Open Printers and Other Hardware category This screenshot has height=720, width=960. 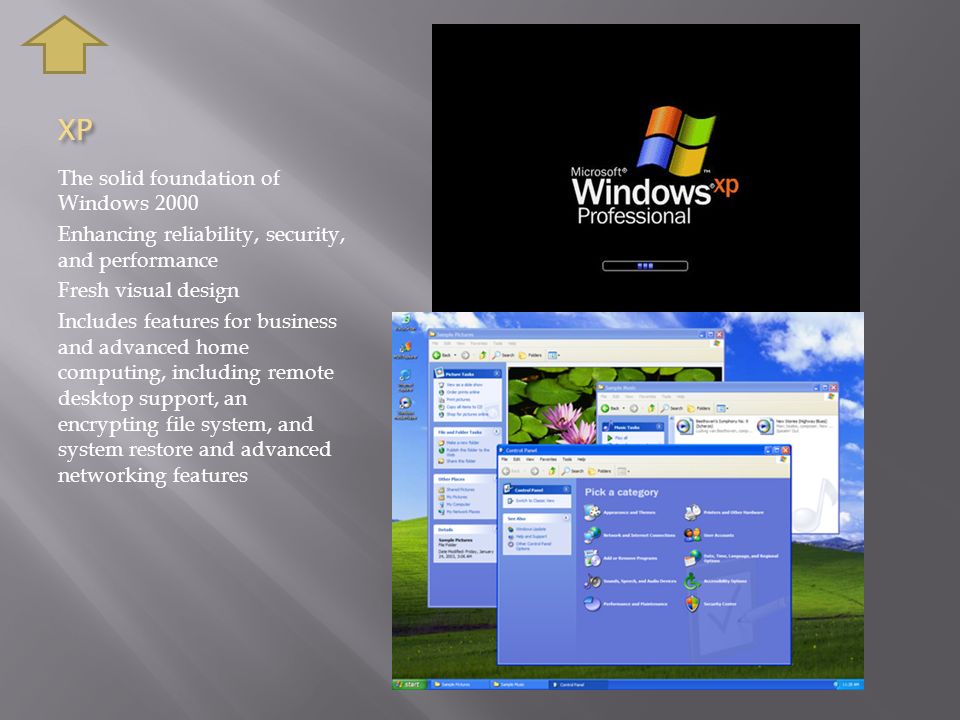click(724, 512)
